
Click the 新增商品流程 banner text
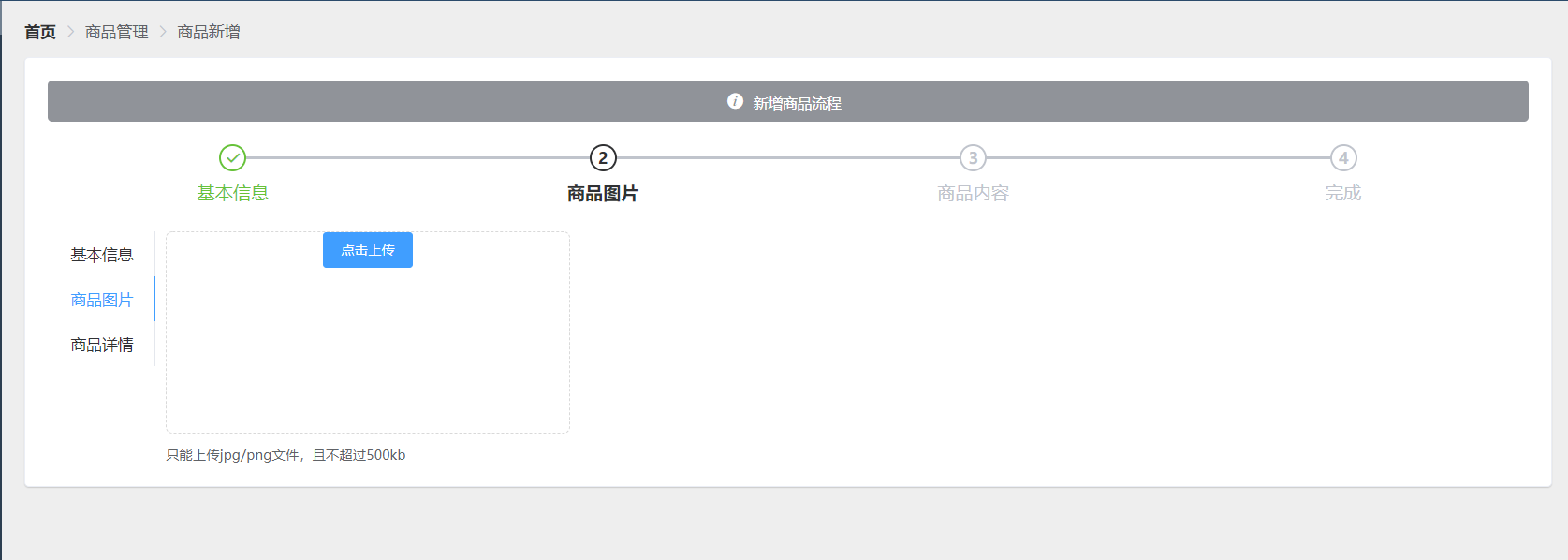tap(798, 103)
